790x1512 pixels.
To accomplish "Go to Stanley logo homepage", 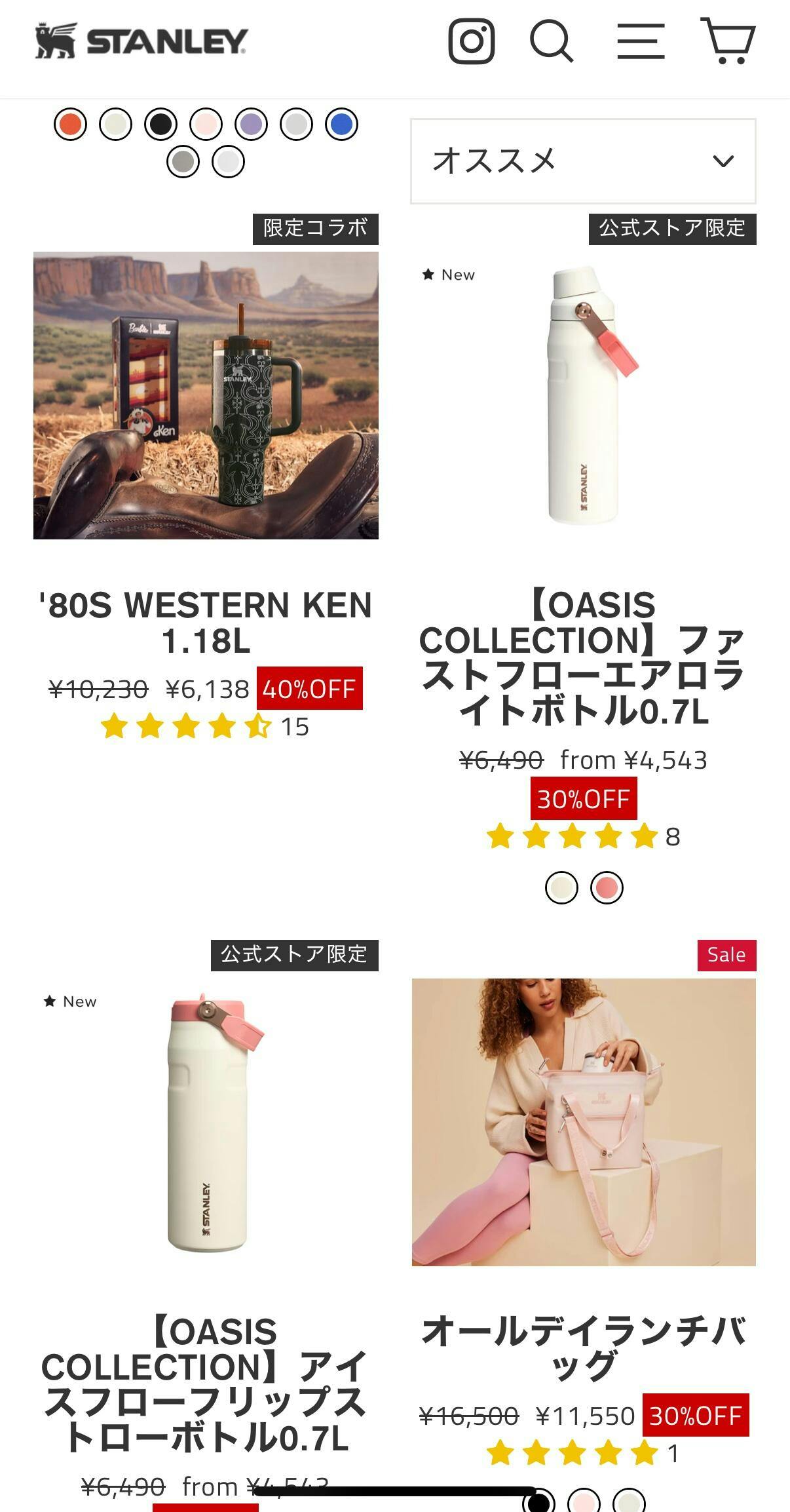I will click(x=141, y=41).
